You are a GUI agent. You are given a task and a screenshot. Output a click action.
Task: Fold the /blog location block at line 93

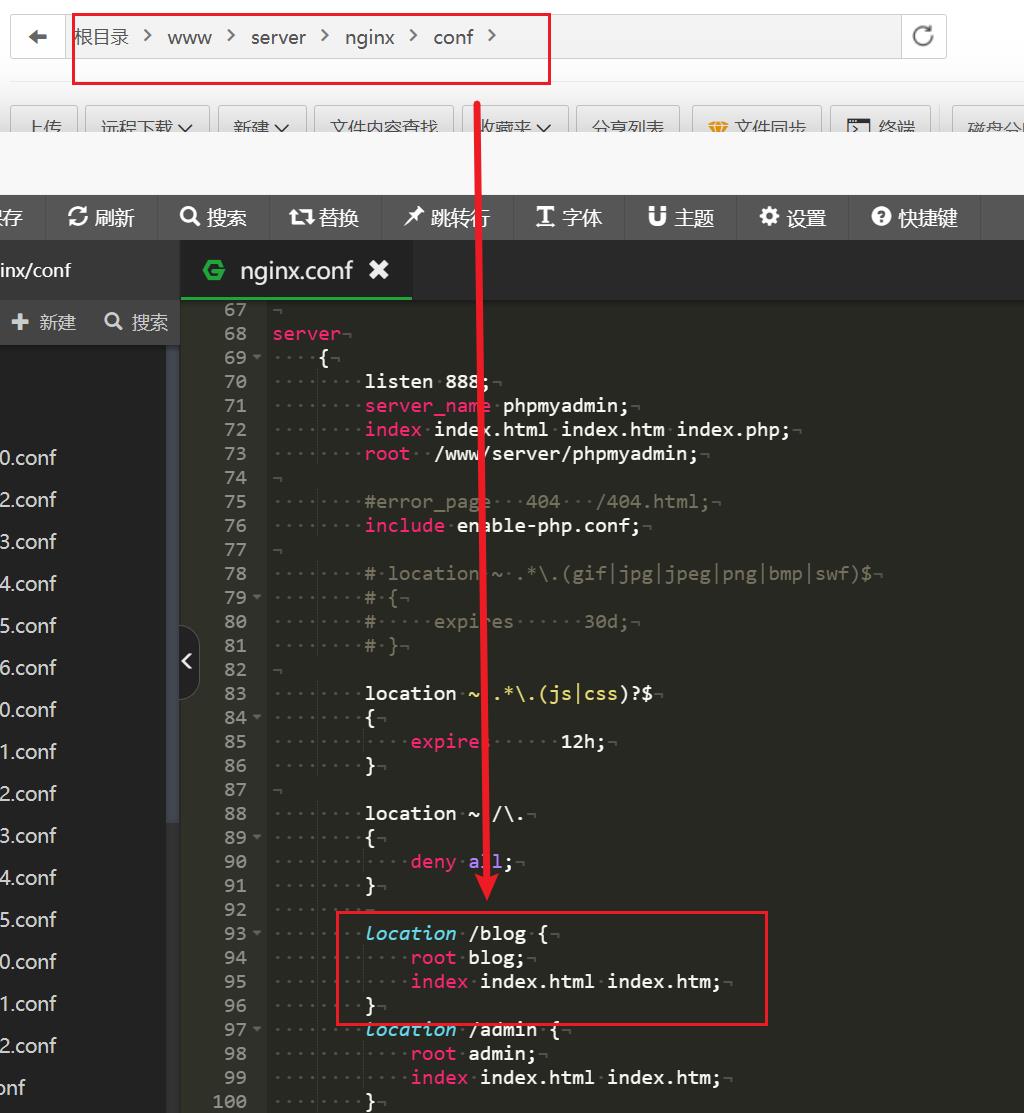(257, 933)
